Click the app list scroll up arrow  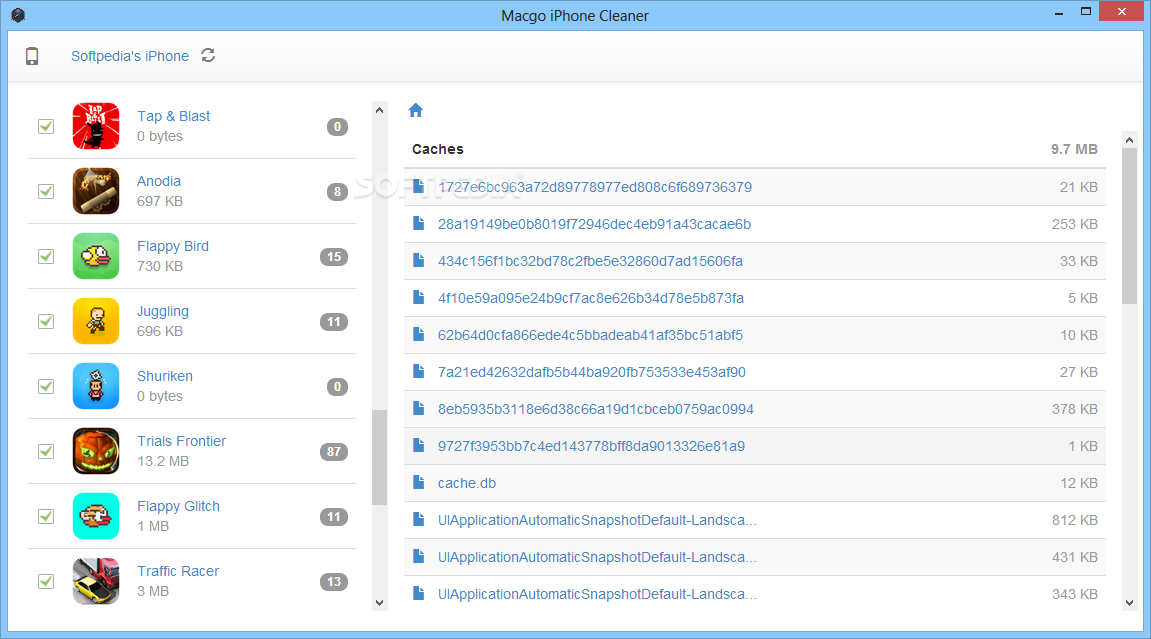(x=380, y=110)
